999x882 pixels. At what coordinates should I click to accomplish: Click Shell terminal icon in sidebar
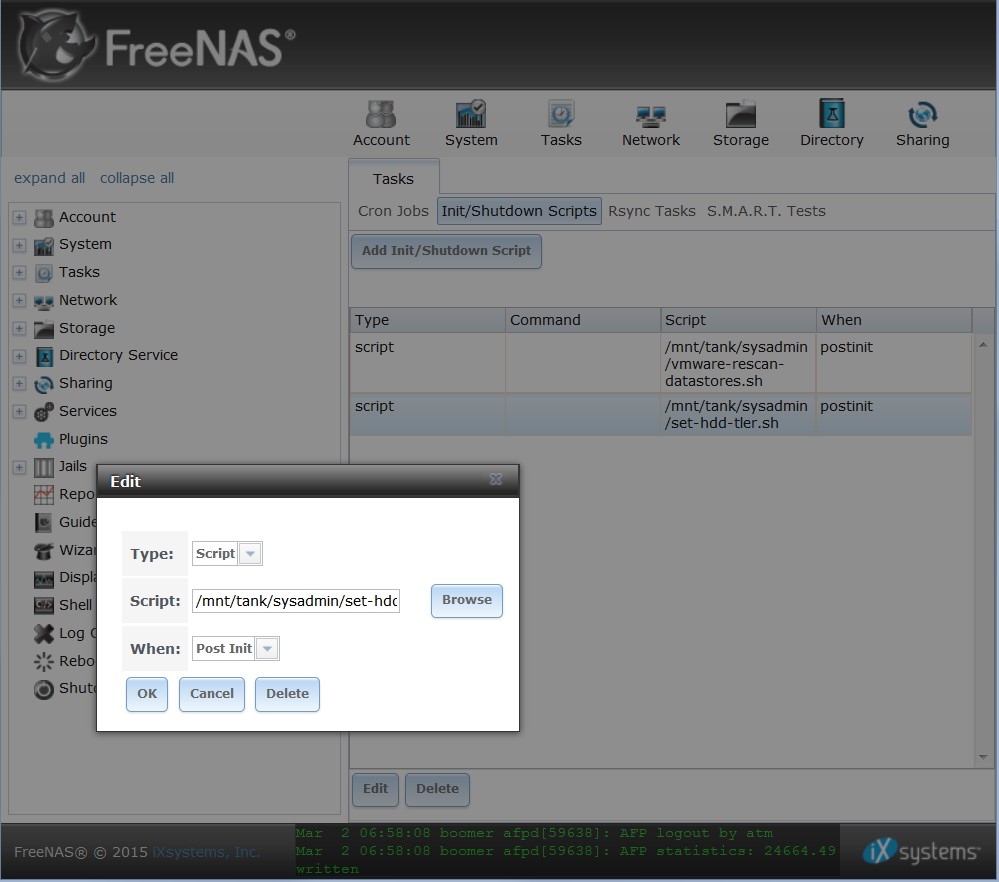43,605
